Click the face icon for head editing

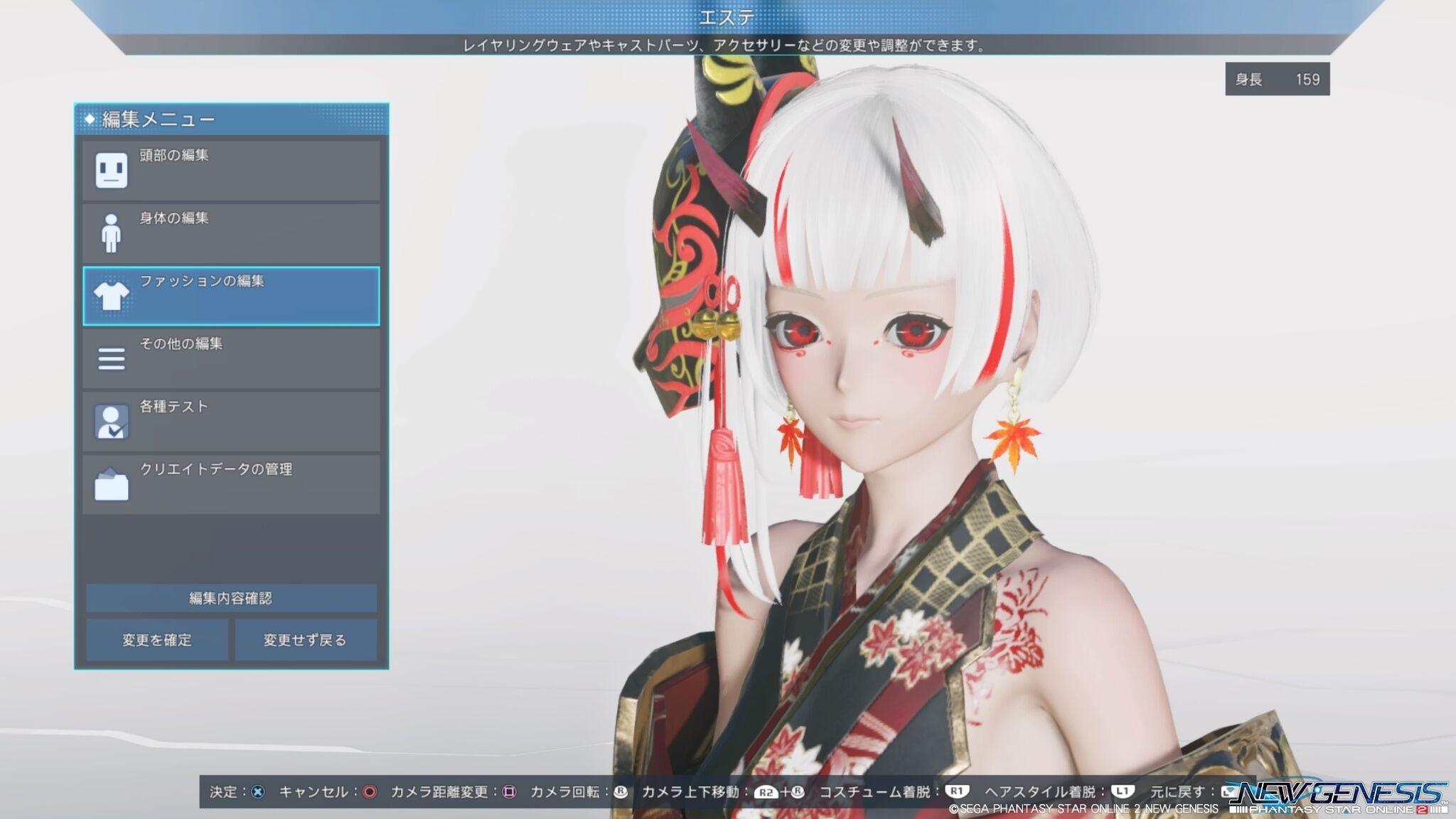pyautogui.click(x=112, y=171)
